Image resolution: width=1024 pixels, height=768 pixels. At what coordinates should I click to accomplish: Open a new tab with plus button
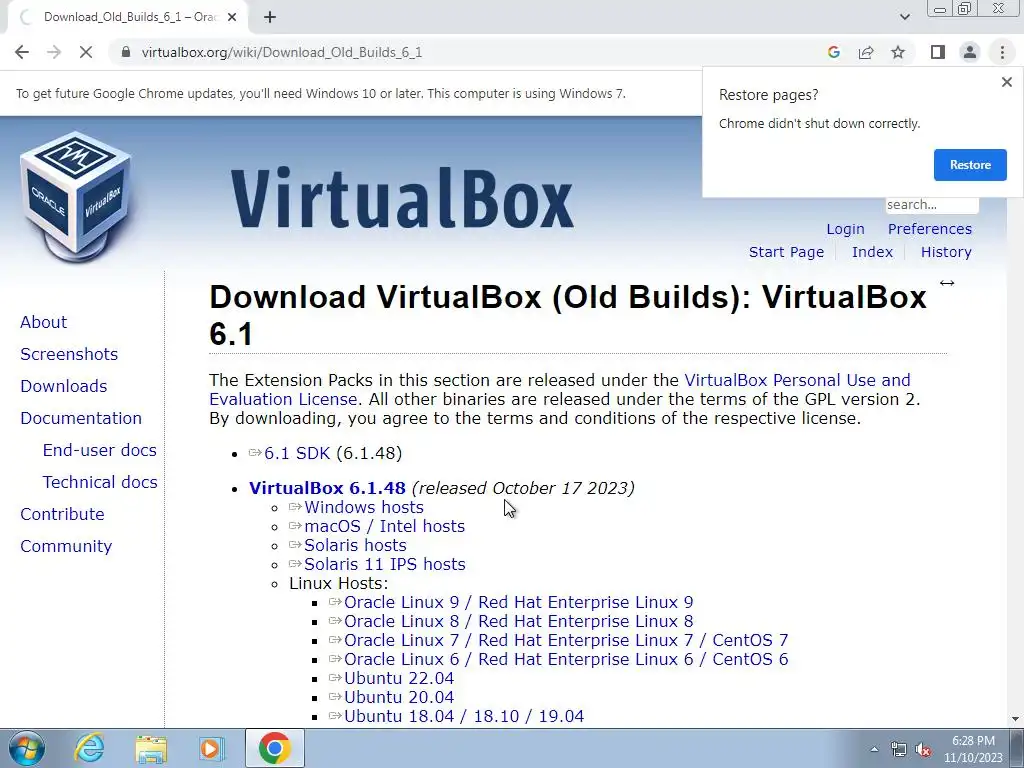[270, 18]
